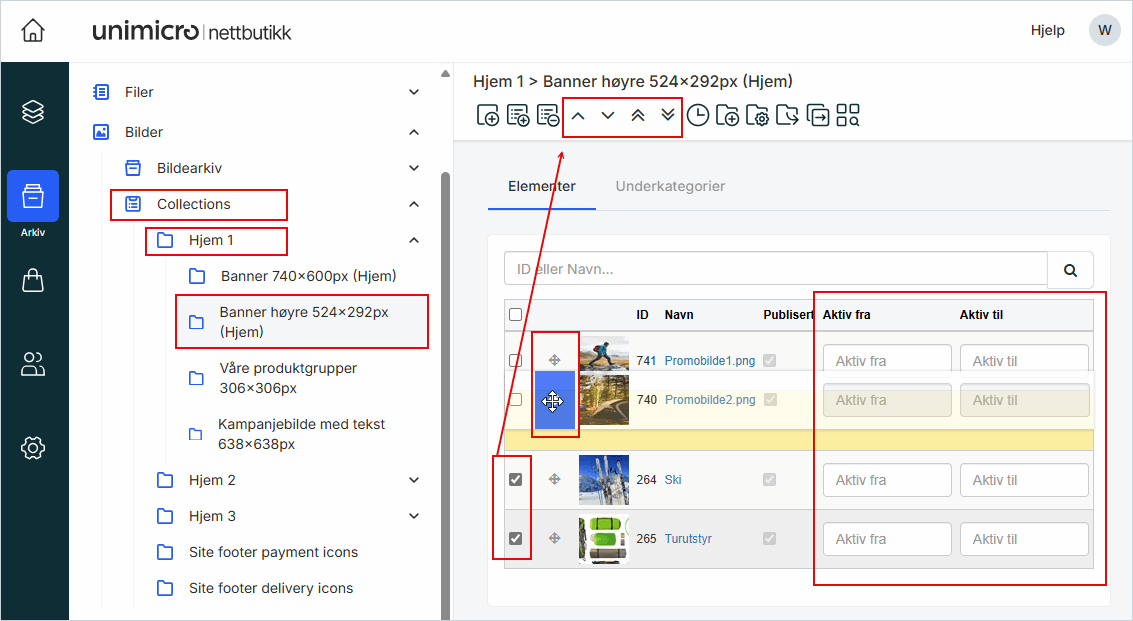Move selected elements to bottom with double-down arrow

(668, 116)
